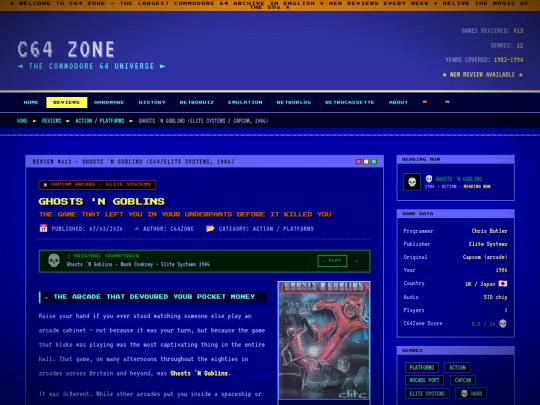Click Original value Capcom (arcade)

[x=485, y=257]
